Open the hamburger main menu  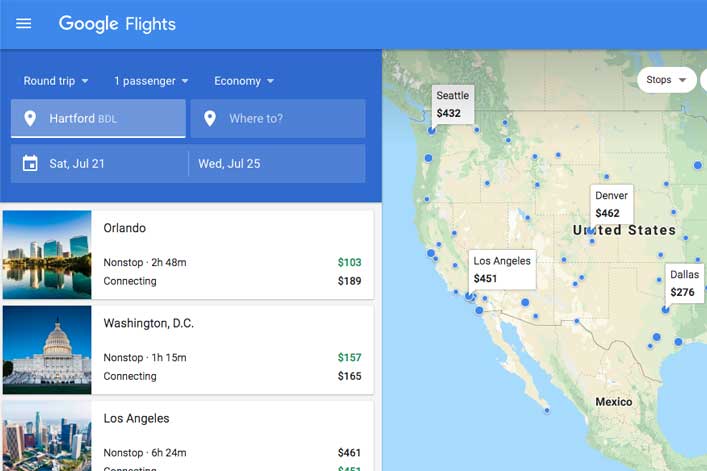pos(23,23)
